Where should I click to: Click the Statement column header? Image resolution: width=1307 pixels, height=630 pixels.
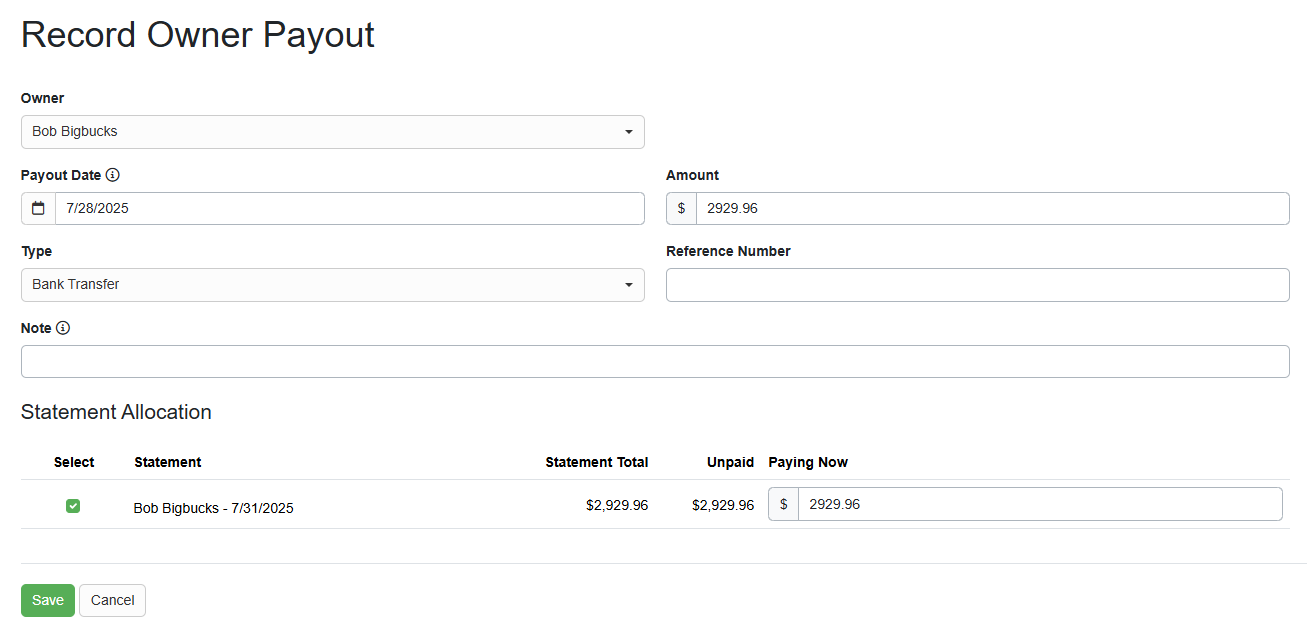[168, 462]
